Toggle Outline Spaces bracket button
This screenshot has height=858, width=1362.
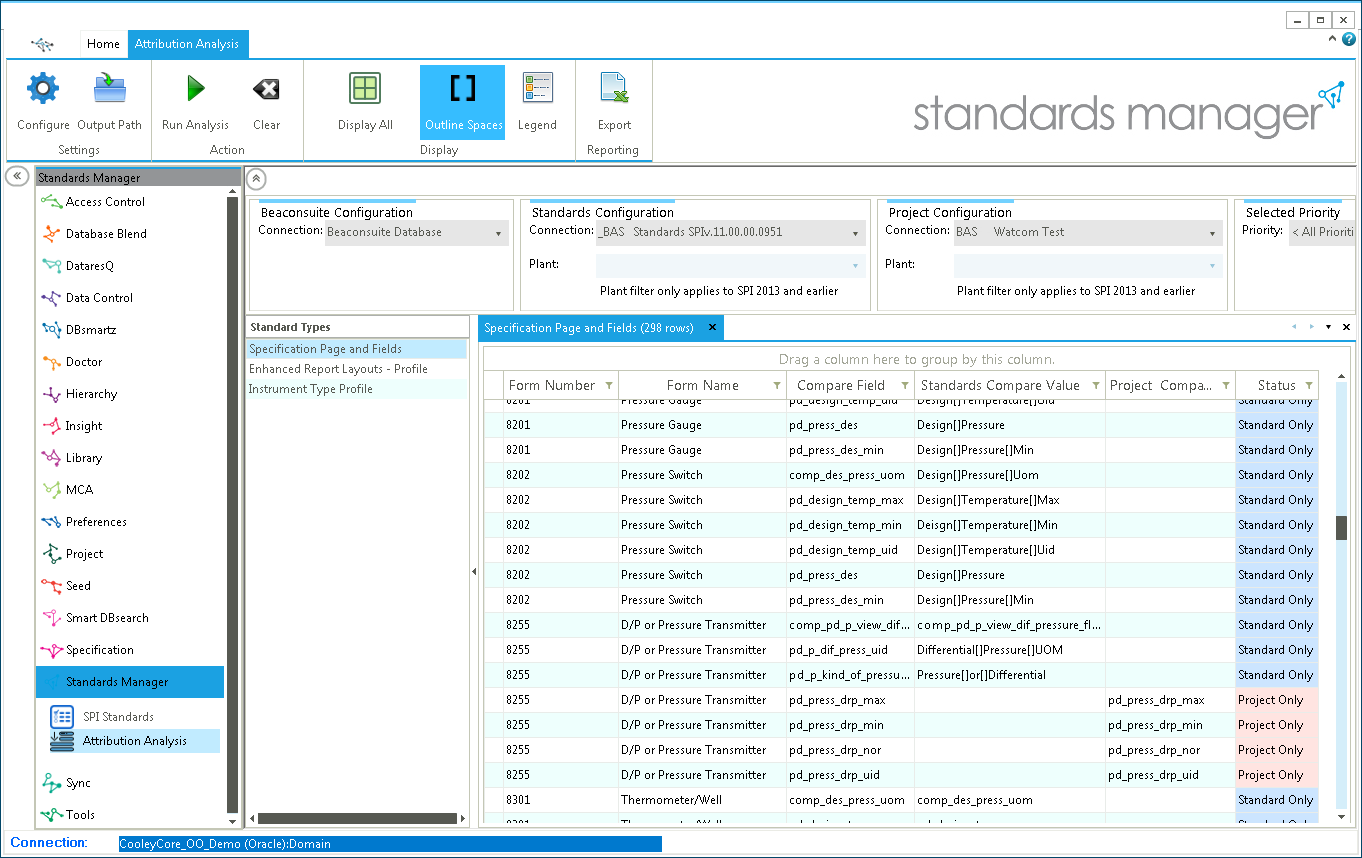(462, 102)
